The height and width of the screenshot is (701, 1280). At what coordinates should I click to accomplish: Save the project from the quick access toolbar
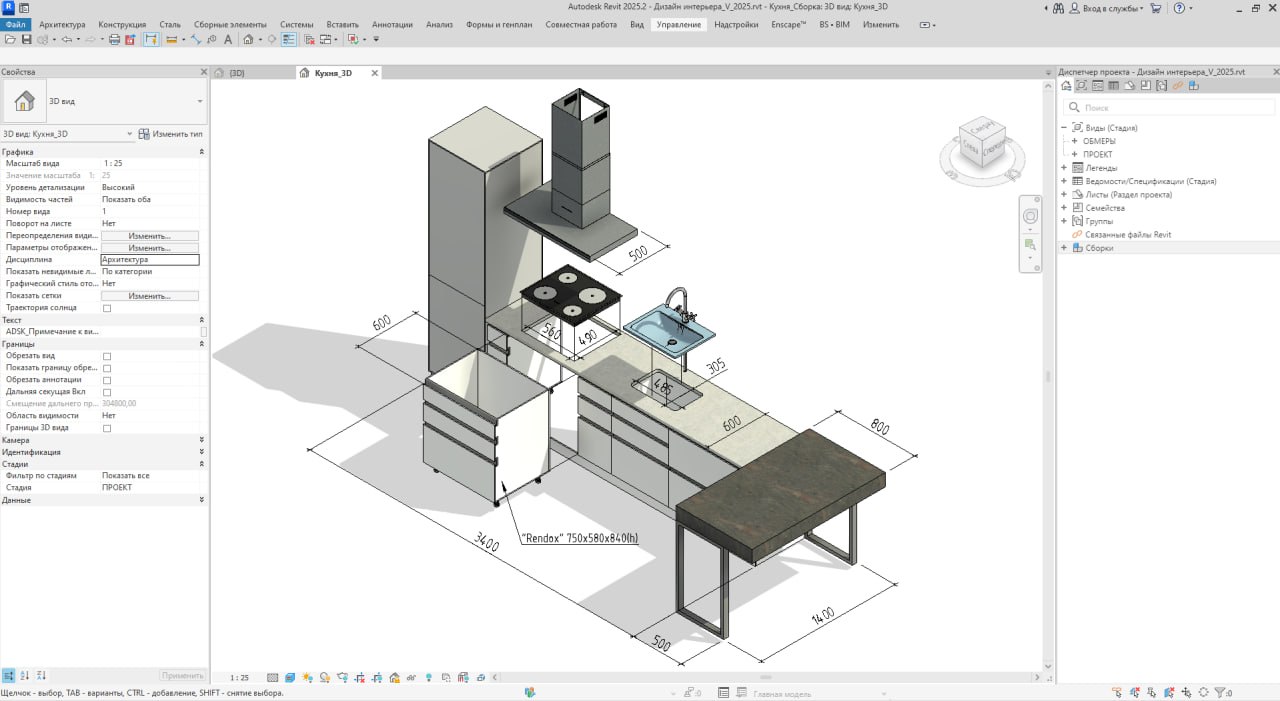pyautogui.click(x=27, y=39)
